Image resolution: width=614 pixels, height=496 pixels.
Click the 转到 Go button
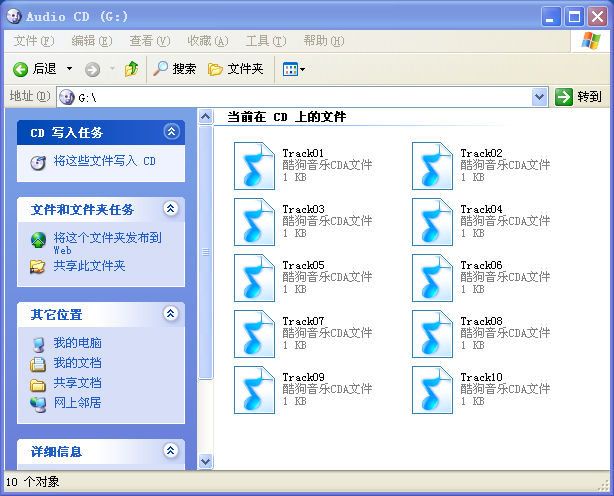pyautogui.click(x=578, y=96)
